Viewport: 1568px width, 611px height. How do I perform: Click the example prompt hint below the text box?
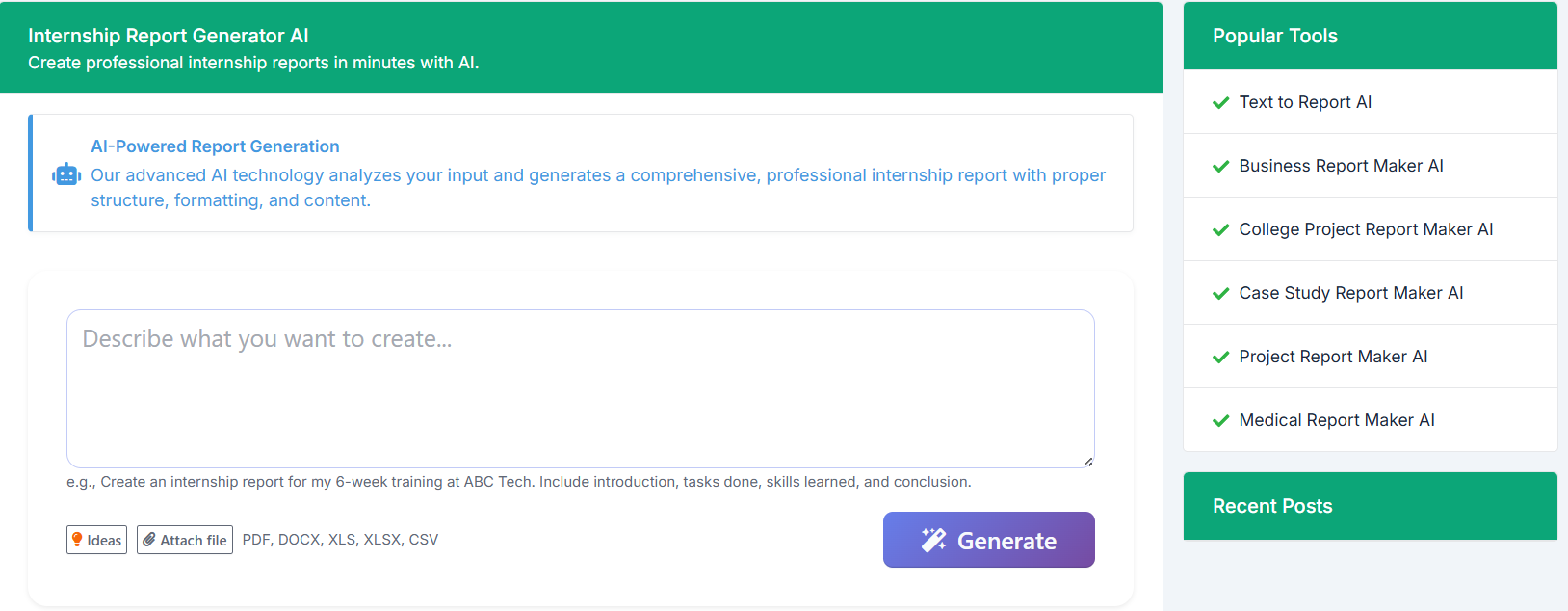[x=518, y=482]
